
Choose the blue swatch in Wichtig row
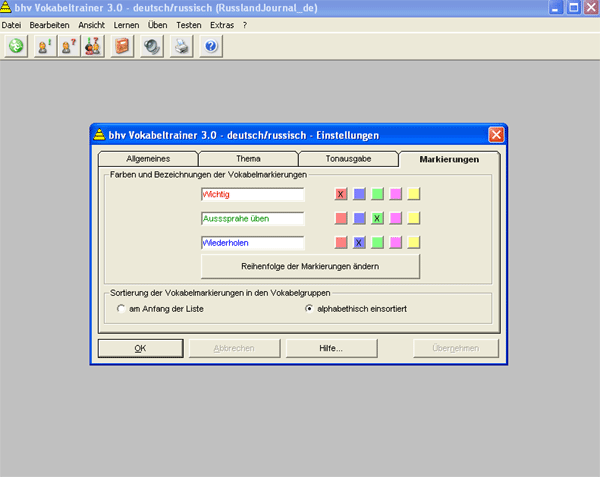(359, 194)
